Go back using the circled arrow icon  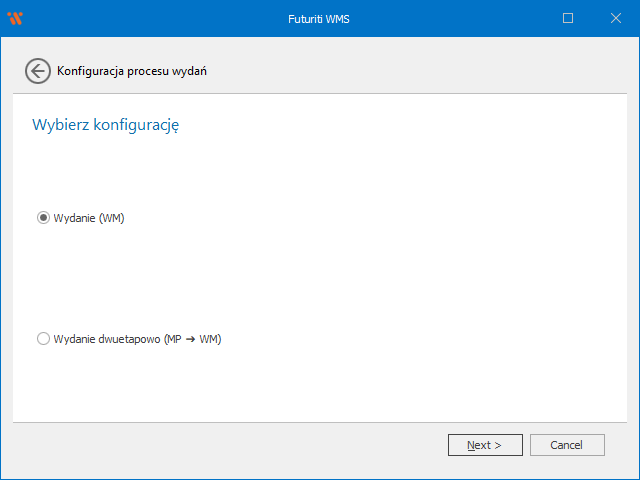pyautogui.click(x=38, y=71)
